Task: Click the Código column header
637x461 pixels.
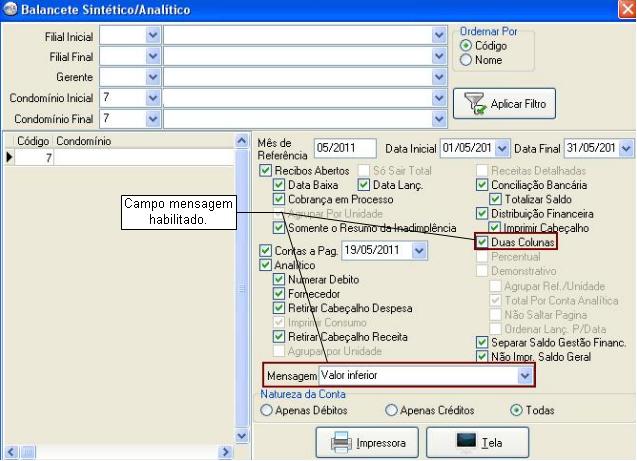Action: click(33, 142)
